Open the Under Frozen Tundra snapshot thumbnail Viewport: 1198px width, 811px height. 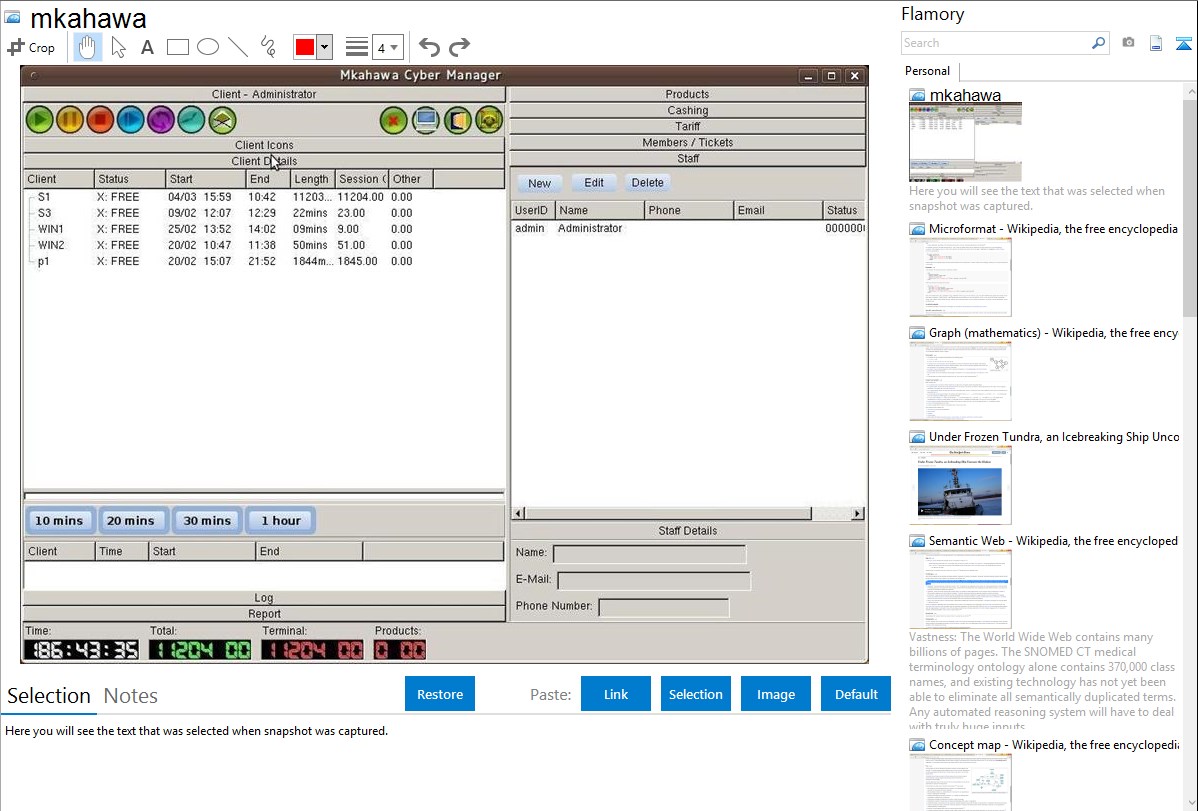click(960, 485)
